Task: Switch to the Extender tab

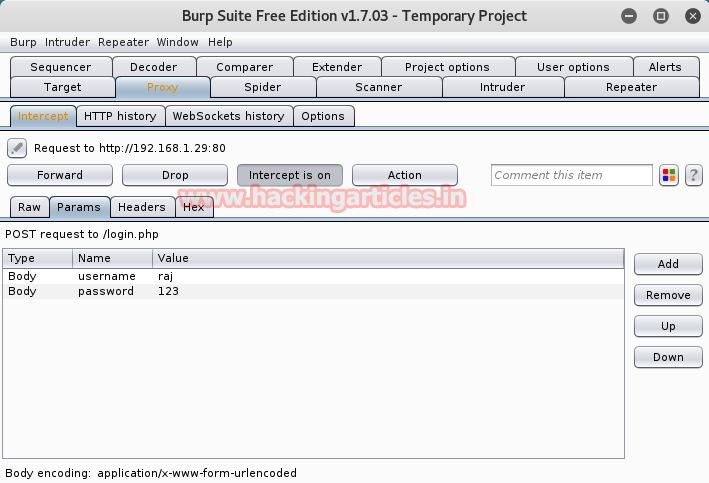Action: point(337,67)
